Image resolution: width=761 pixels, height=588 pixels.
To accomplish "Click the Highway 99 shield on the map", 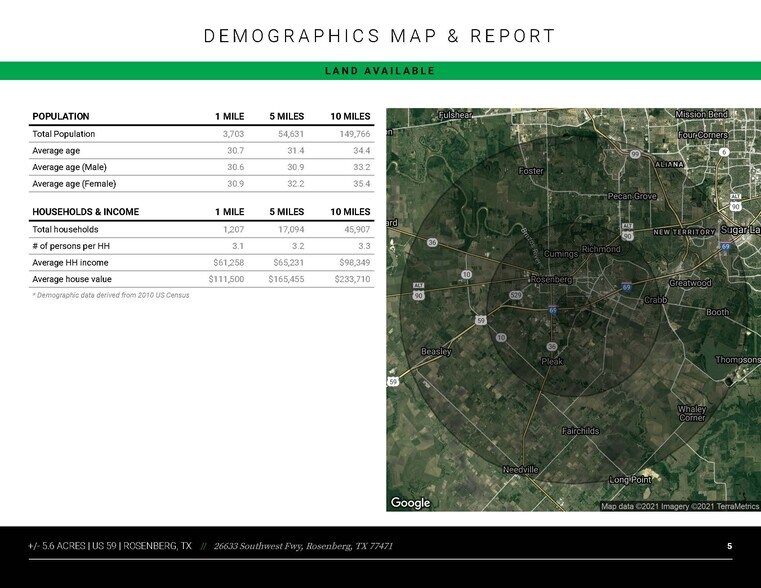I will pos(635,154).
